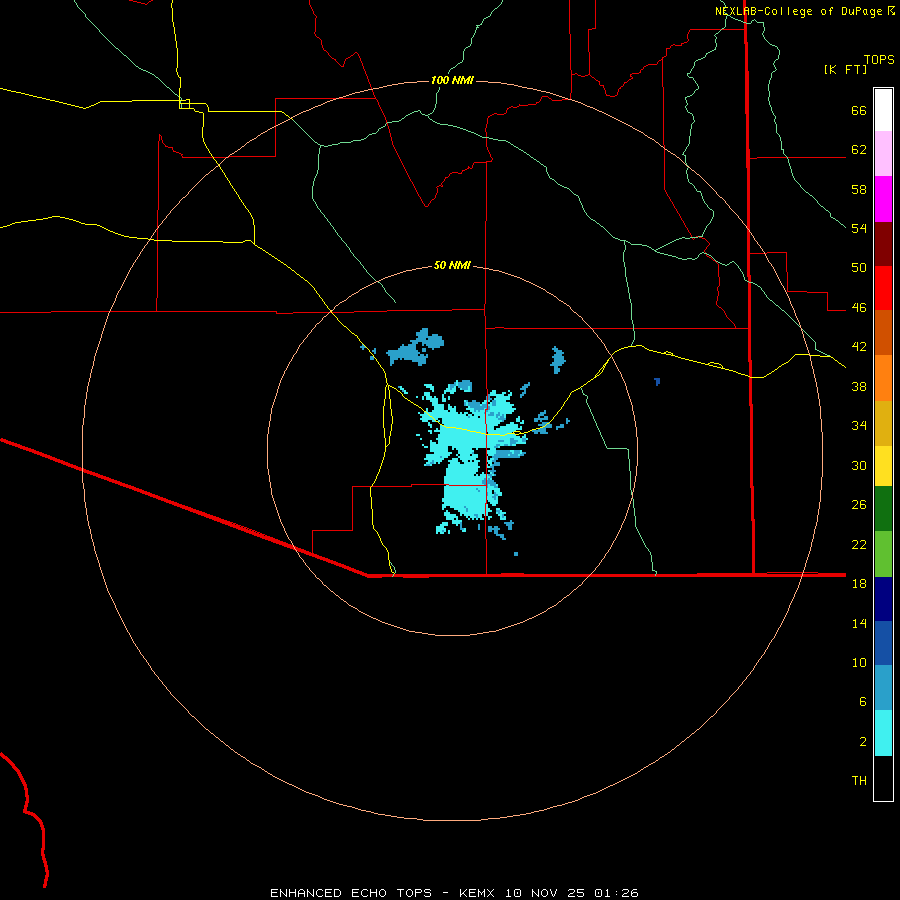Click the yellow legend swatch

(x=883, y=465)
